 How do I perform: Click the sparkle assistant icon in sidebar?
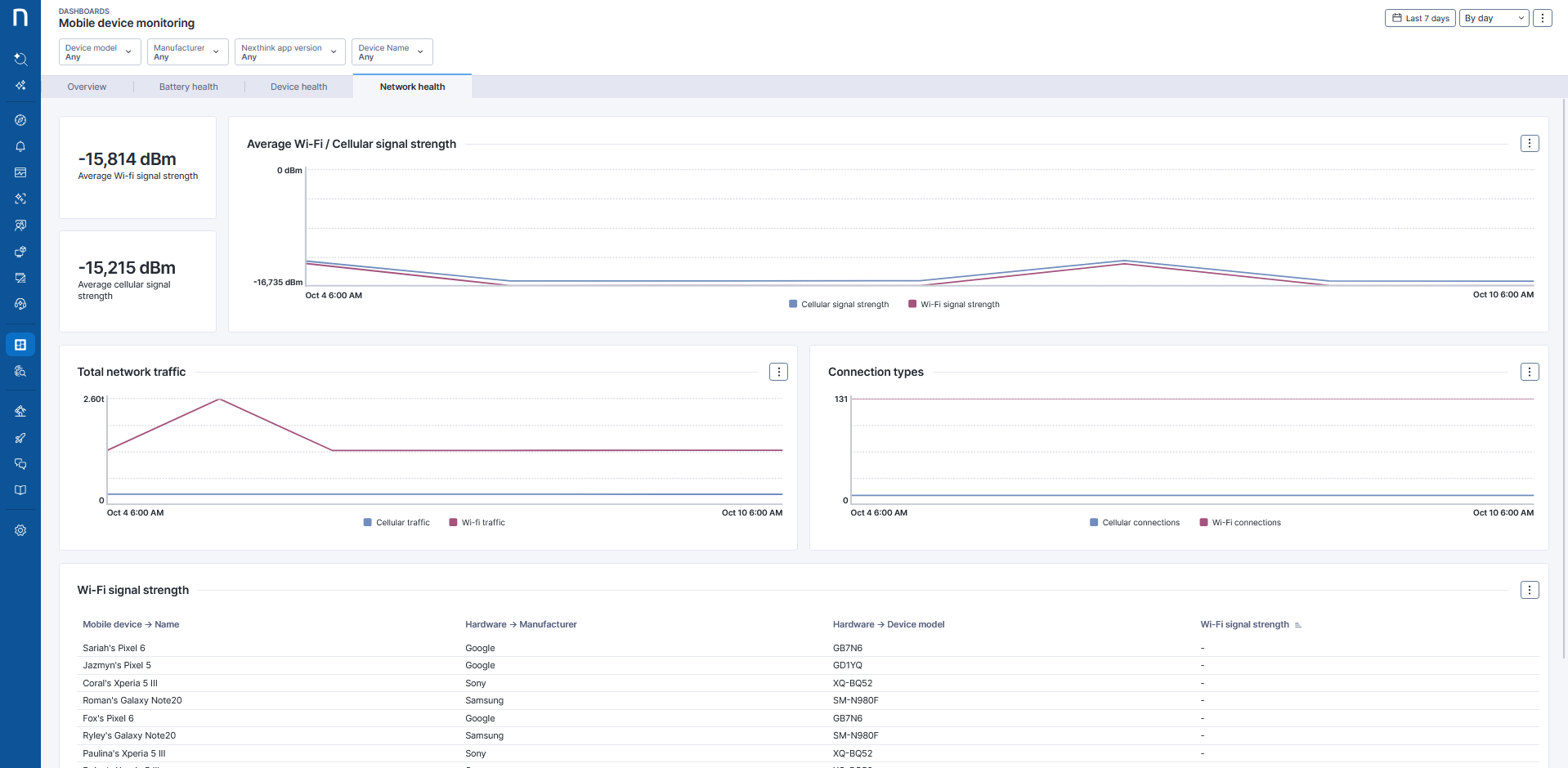[x=20, y=85]
